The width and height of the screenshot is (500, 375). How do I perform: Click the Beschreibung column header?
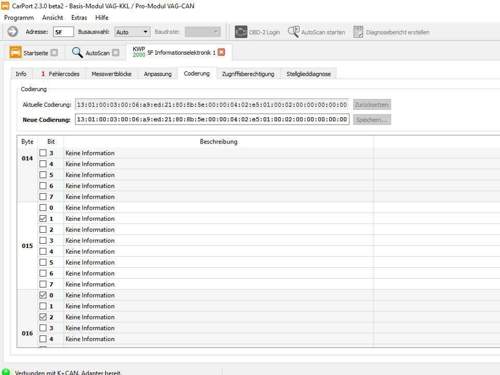click(x=219, y=142)
